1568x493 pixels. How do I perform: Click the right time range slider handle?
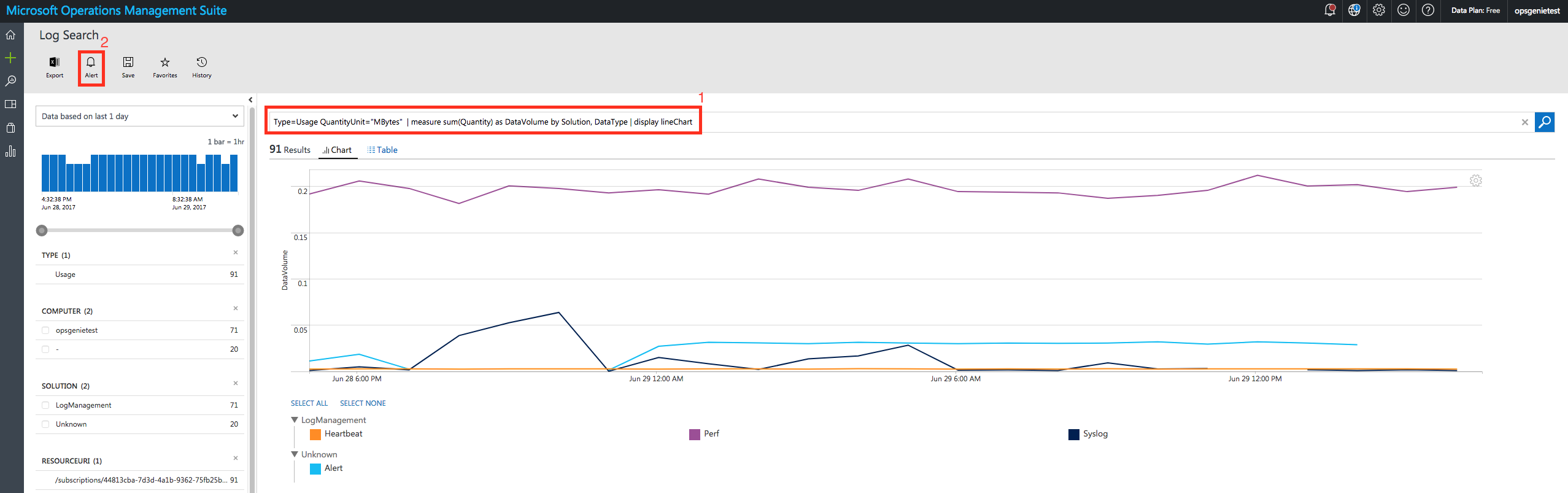click(x=238, y=231)
